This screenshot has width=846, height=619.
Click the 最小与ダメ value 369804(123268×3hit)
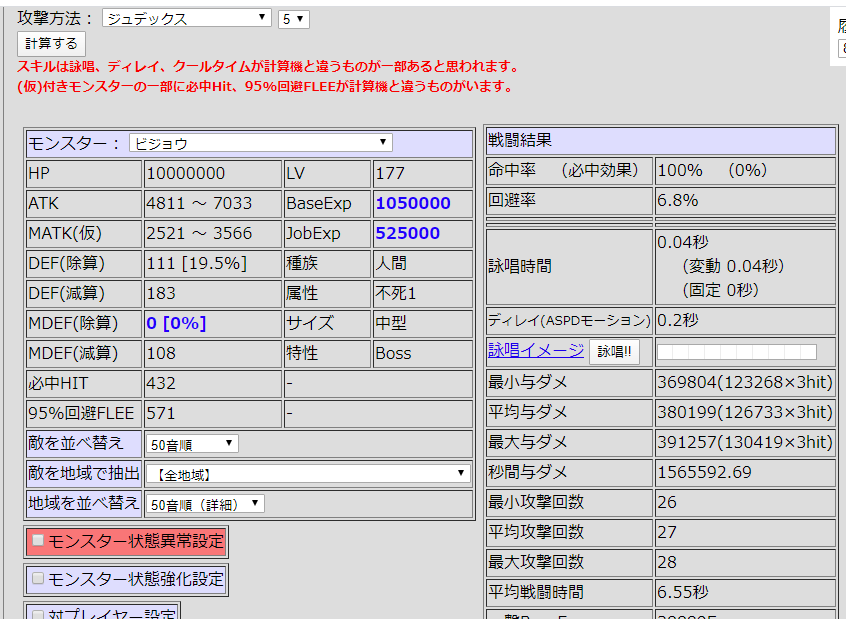(x=745, y=383)
